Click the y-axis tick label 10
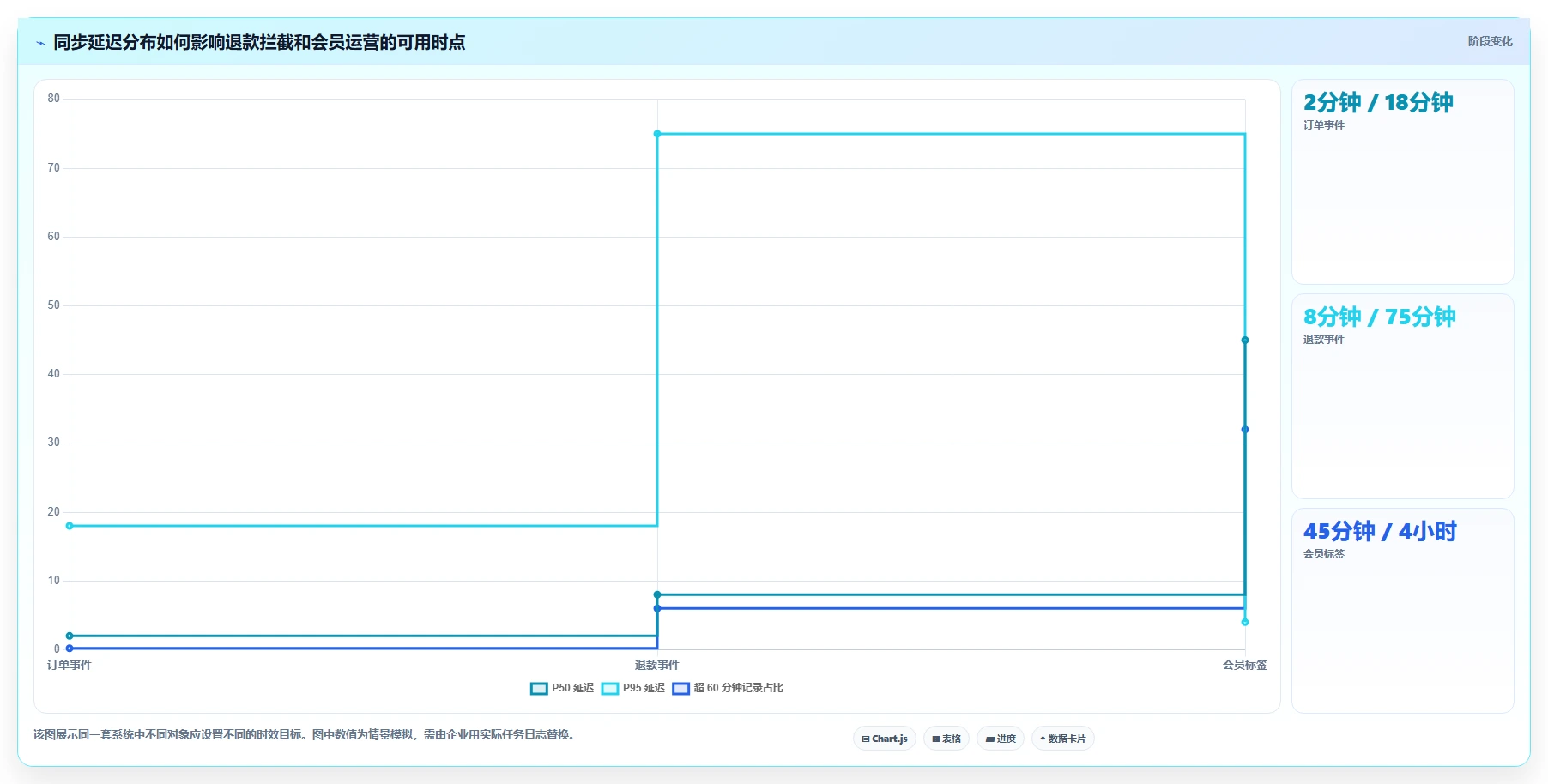 tap(54, 581)
